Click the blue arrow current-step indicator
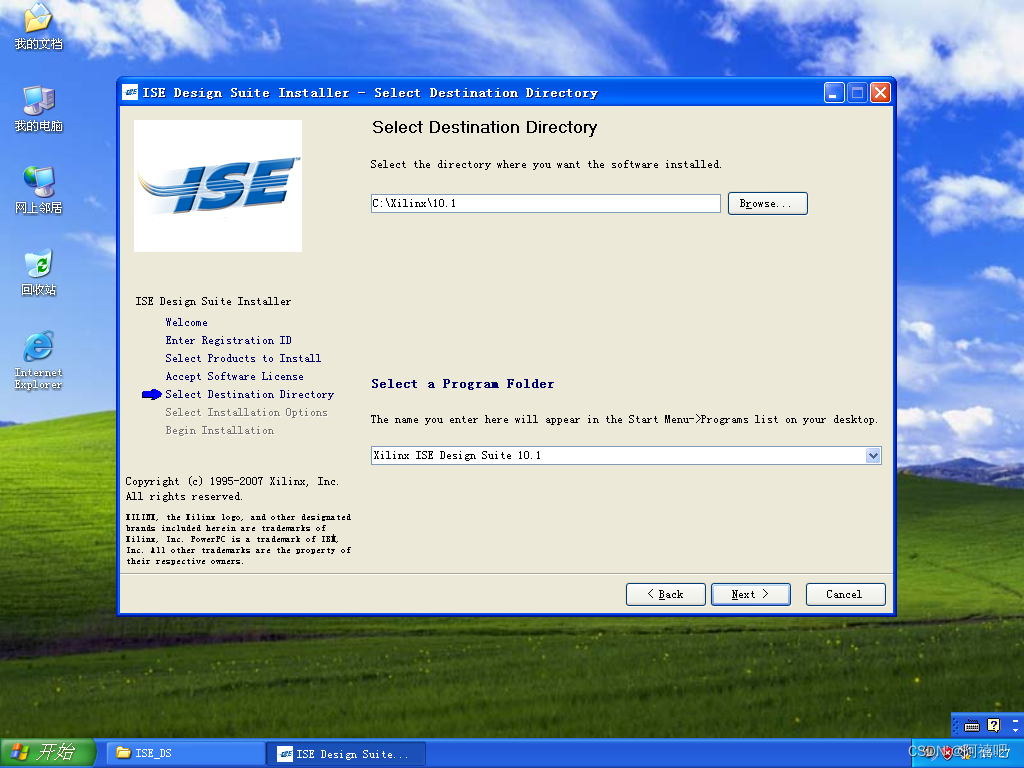This screenshot has height=768, width=1024. coord(152,394)
